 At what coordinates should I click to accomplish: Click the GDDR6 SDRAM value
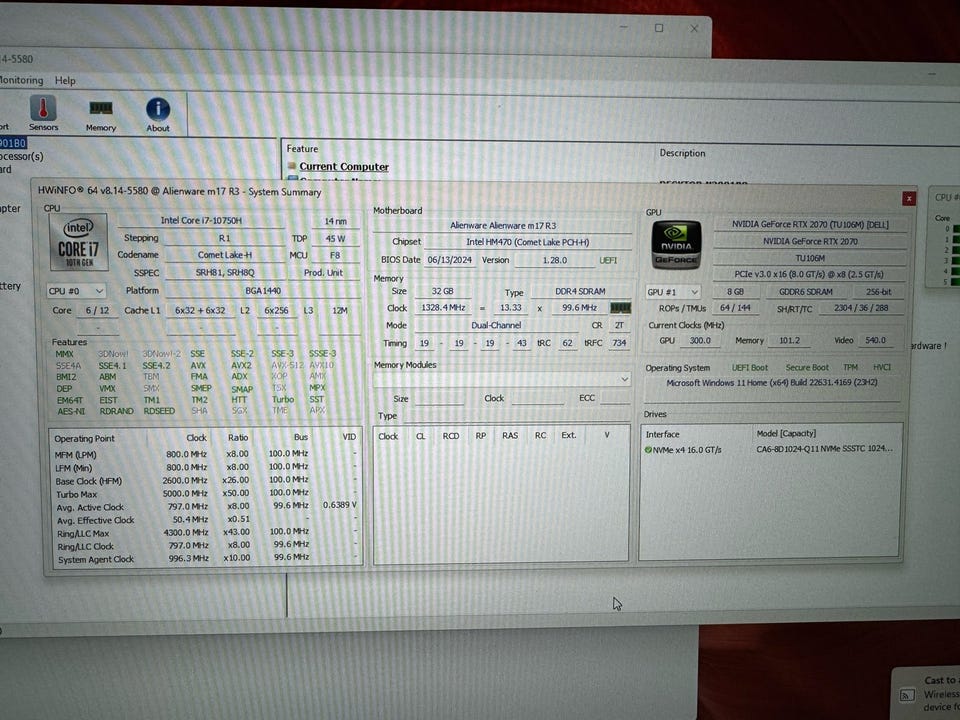coord(805,292)
